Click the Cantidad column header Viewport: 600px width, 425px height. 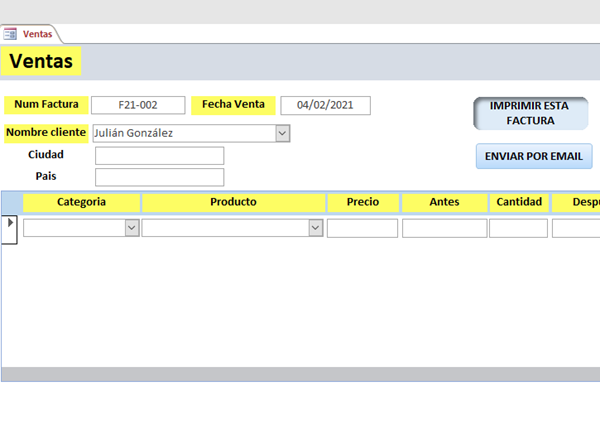point(519,202)
